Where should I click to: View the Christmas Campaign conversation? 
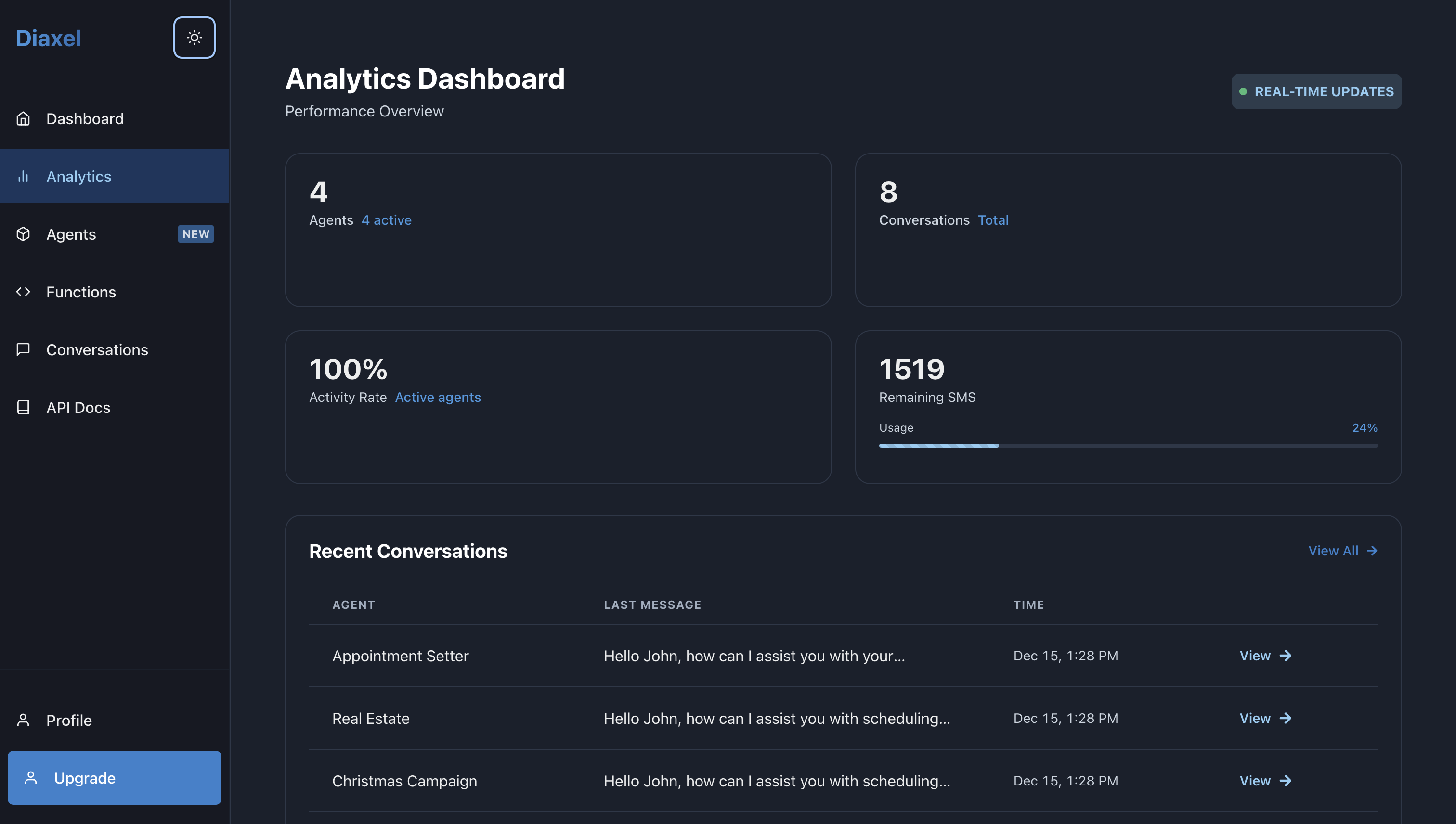coord(1265,780)
